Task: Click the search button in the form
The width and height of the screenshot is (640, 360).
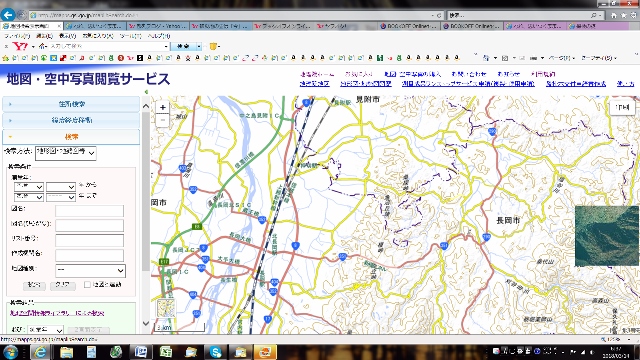Action: [34, 285]
